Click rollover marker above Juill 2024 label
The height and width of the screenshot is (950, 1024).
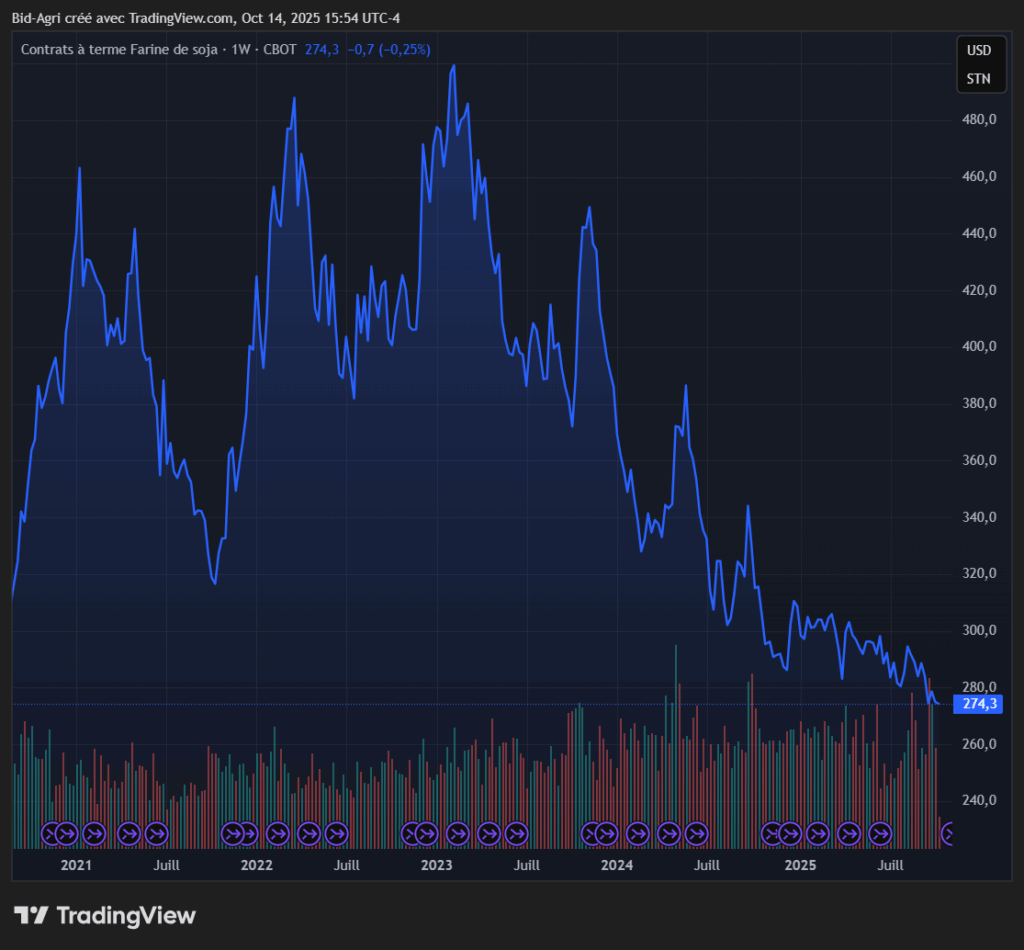[x=696, y=832]
